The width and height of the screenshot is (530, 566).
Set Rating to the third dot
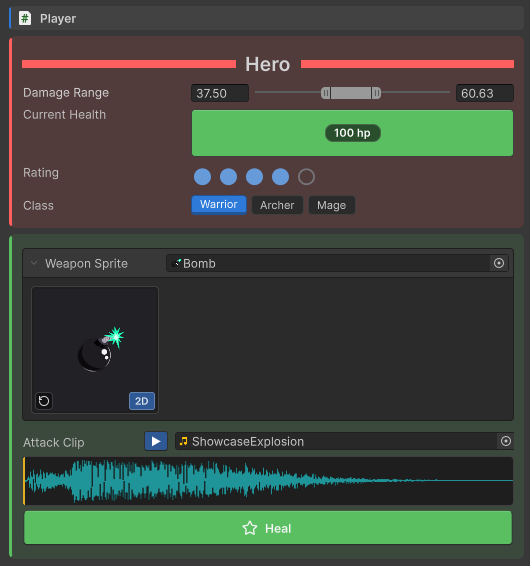[x=255, y=177]
